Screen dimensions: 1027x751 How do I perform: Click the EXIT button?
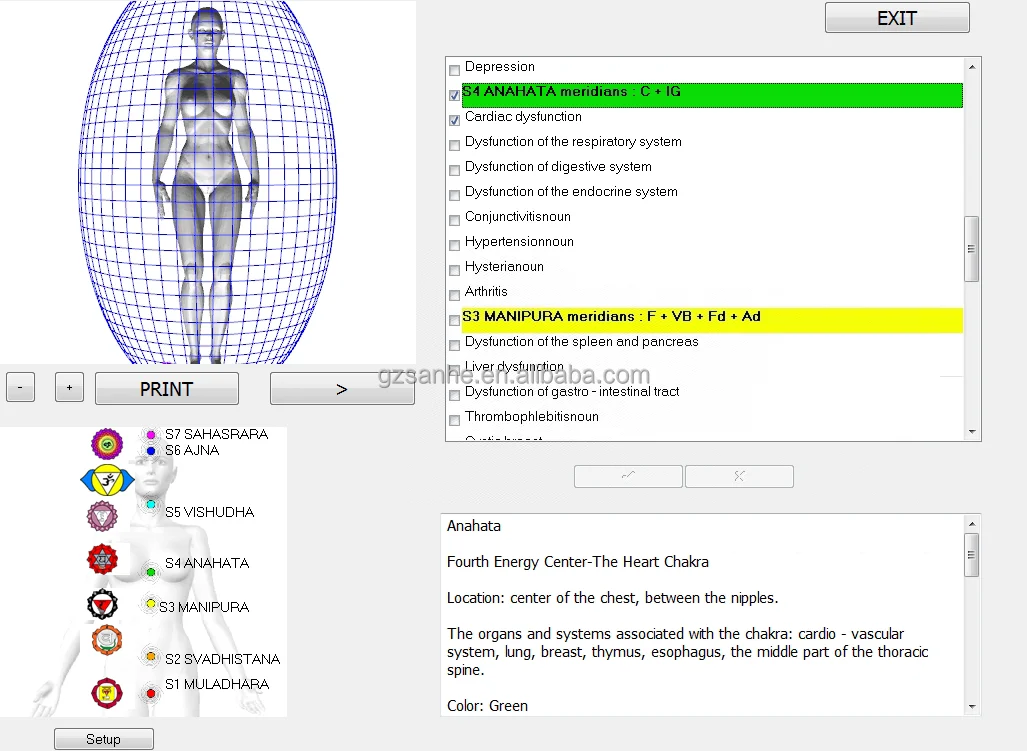click(895, 17)
